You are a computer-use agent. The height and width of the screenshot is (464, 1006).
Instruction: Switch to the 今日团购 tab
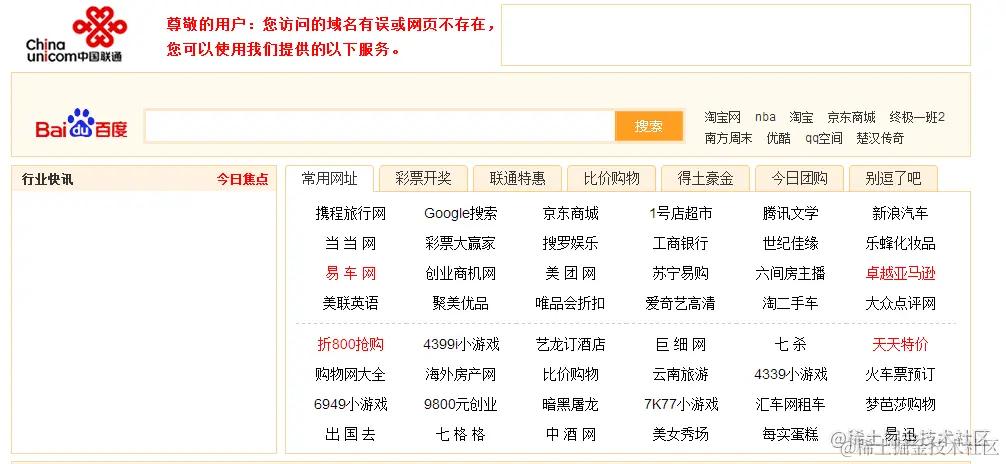[x=799, y=178]
